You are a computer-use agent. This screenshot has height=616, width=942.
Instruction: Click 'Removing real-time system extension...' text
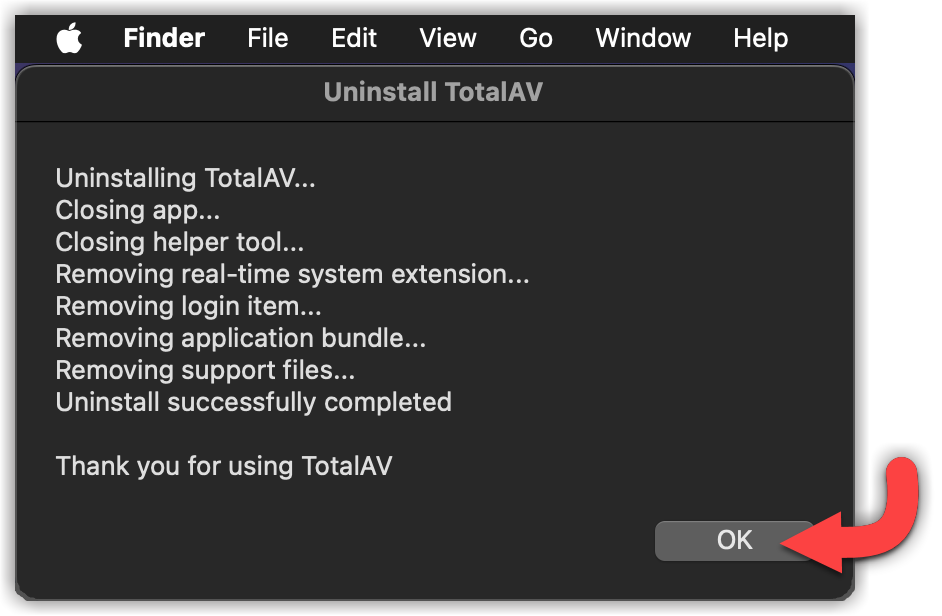(292, 274)
